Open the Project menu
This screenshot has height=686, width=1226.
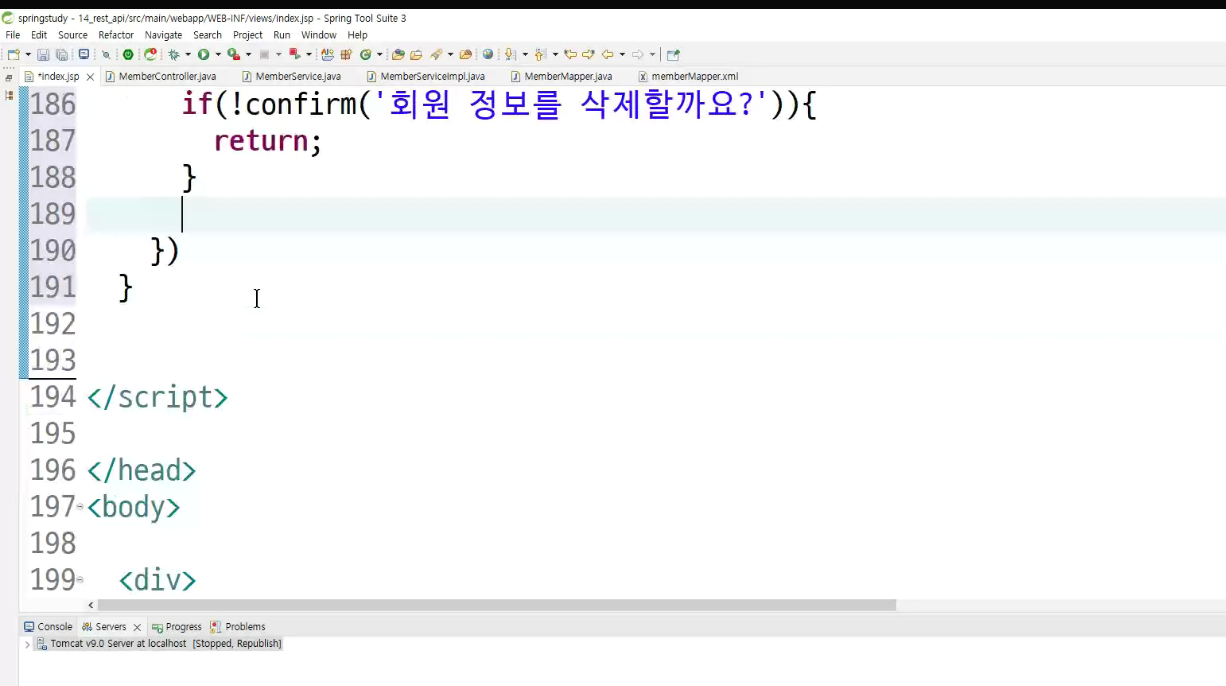(248, 35)
